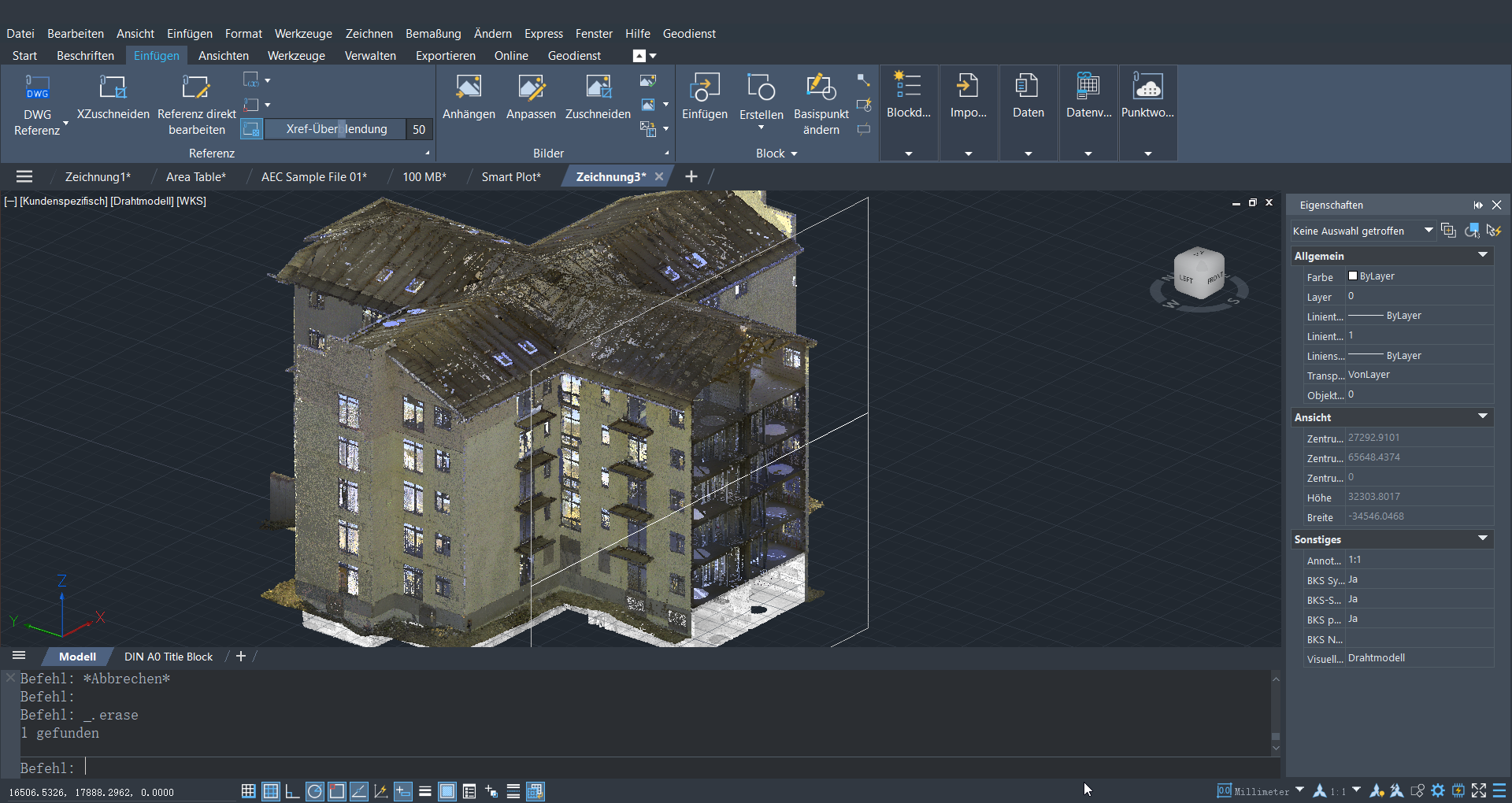The height and width of the screenshot is (803, 1512).
Task: Open the 'Keine Auswahl getroffen' dropdown
Action: 1428,231
